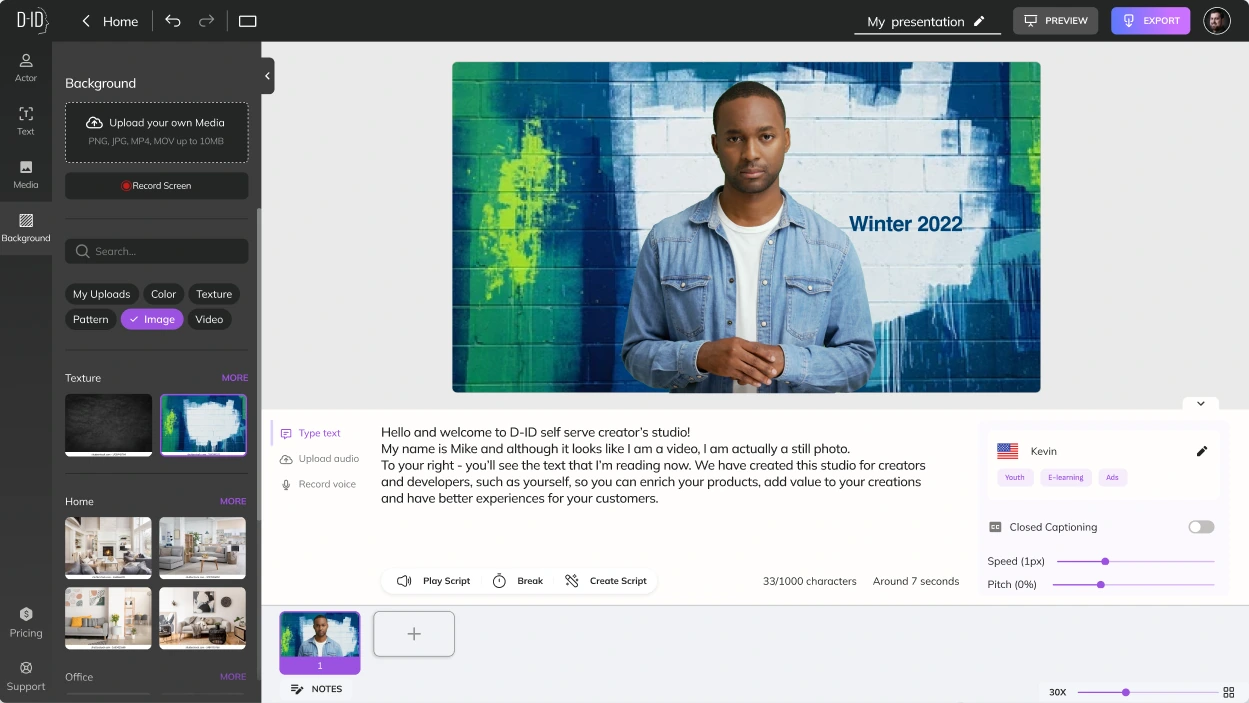Filter by My Uploads
Image resolution: width=1249 pixels, height=703 pixels.
click(x=101, y=294)
